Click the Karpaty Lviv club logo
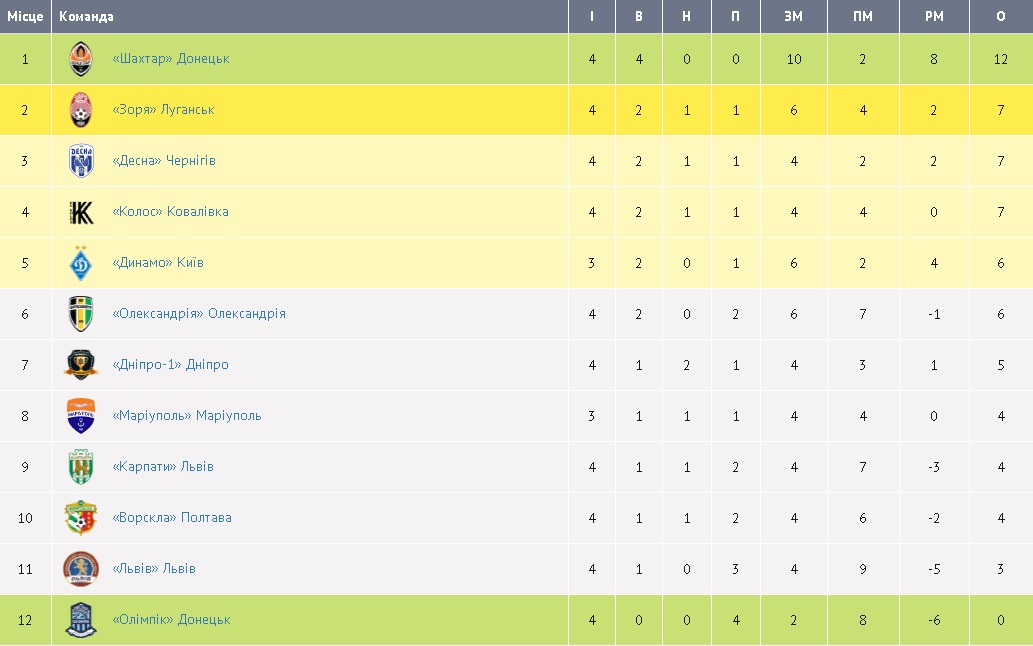Screen dimensions: 1033x646 coord(81,467)
